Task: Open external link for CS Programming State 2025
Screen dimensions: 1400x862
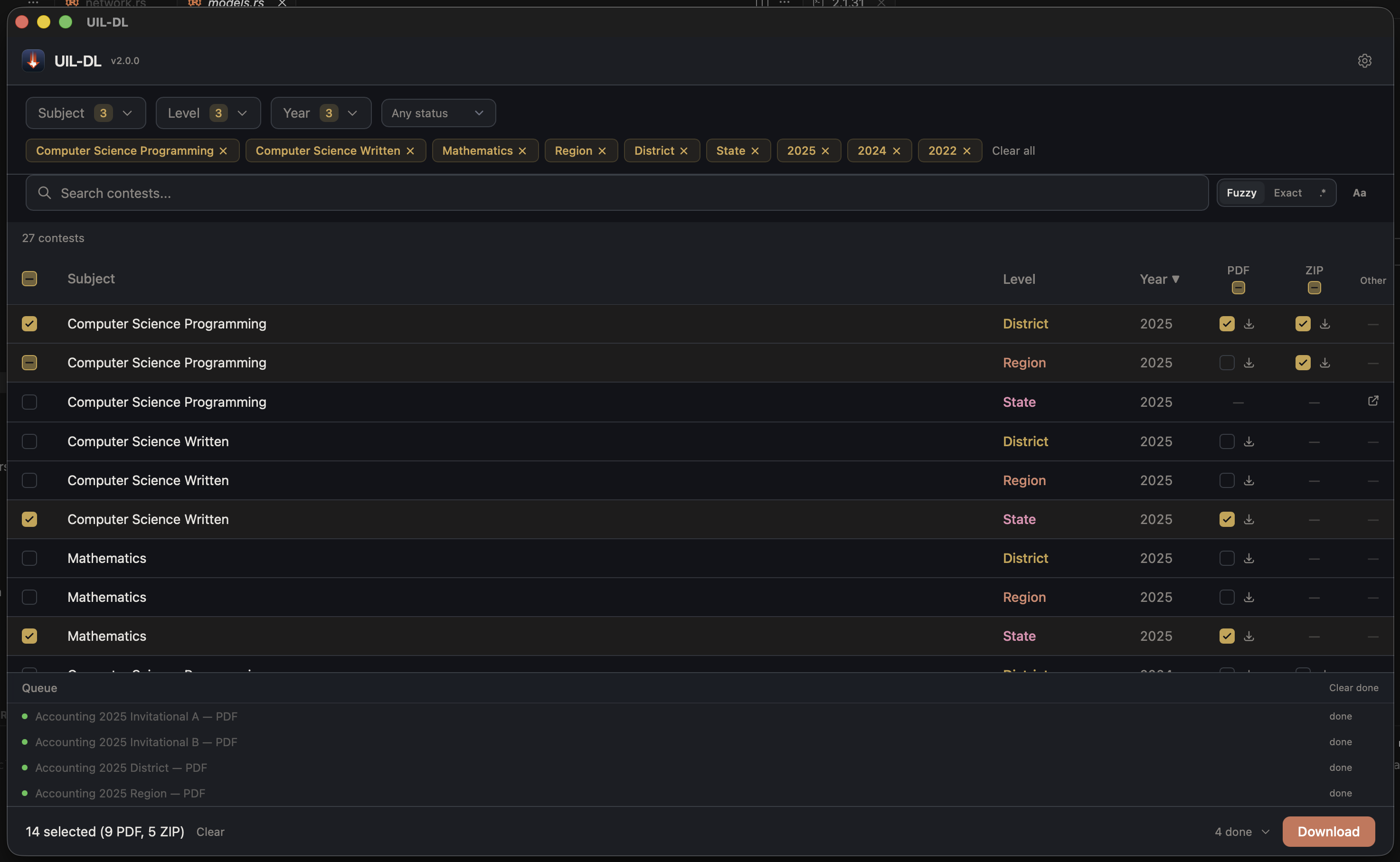Action: pyautogui.click(x=1372, y=401)
